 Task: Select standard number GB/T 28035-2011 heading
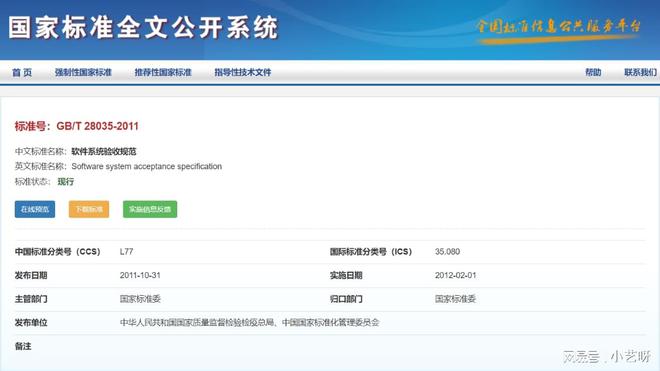click(x=77, y=126)
